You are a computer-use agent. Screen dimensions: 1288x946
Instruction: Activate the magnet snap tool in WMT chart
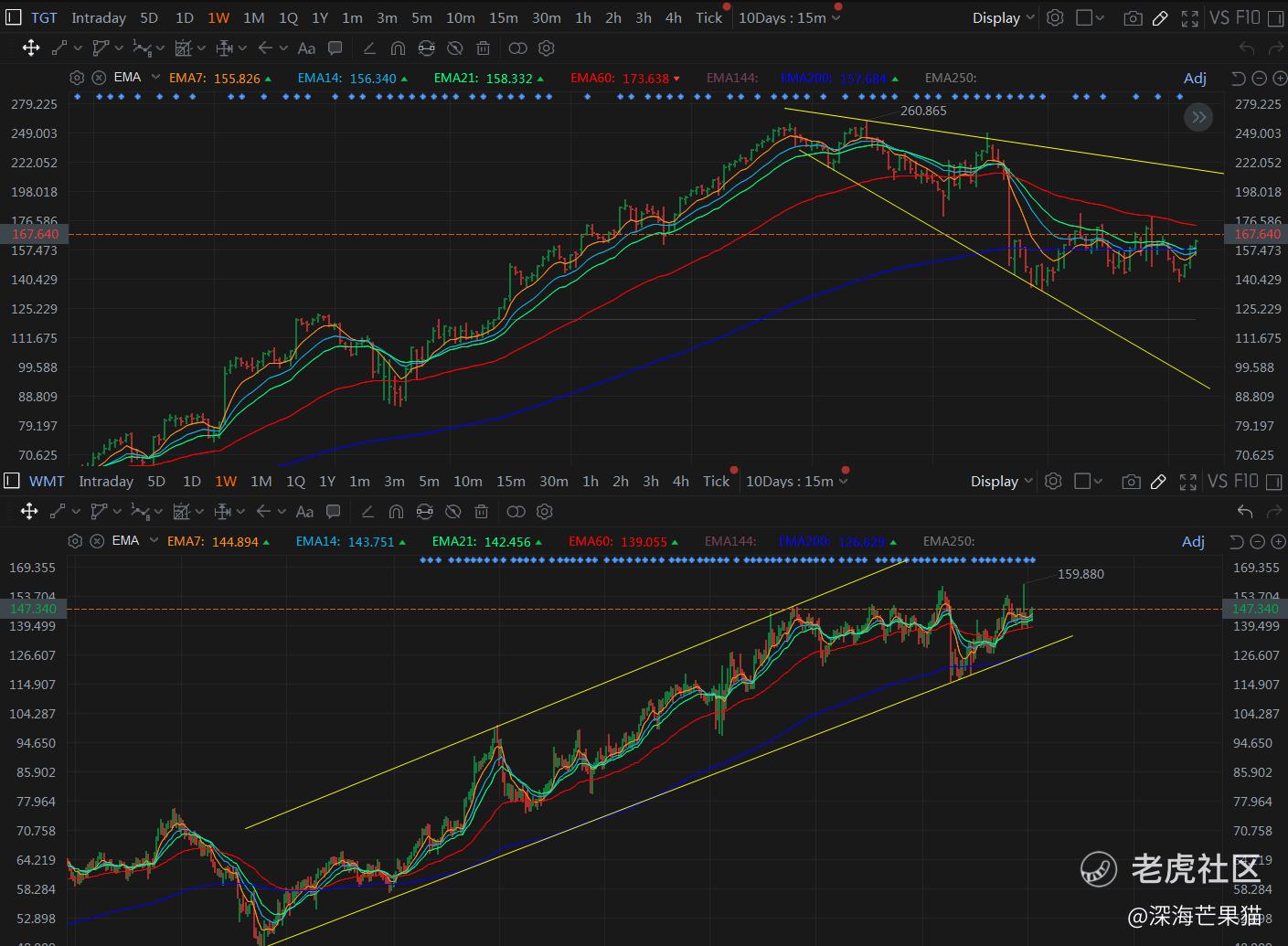[396, 512]
